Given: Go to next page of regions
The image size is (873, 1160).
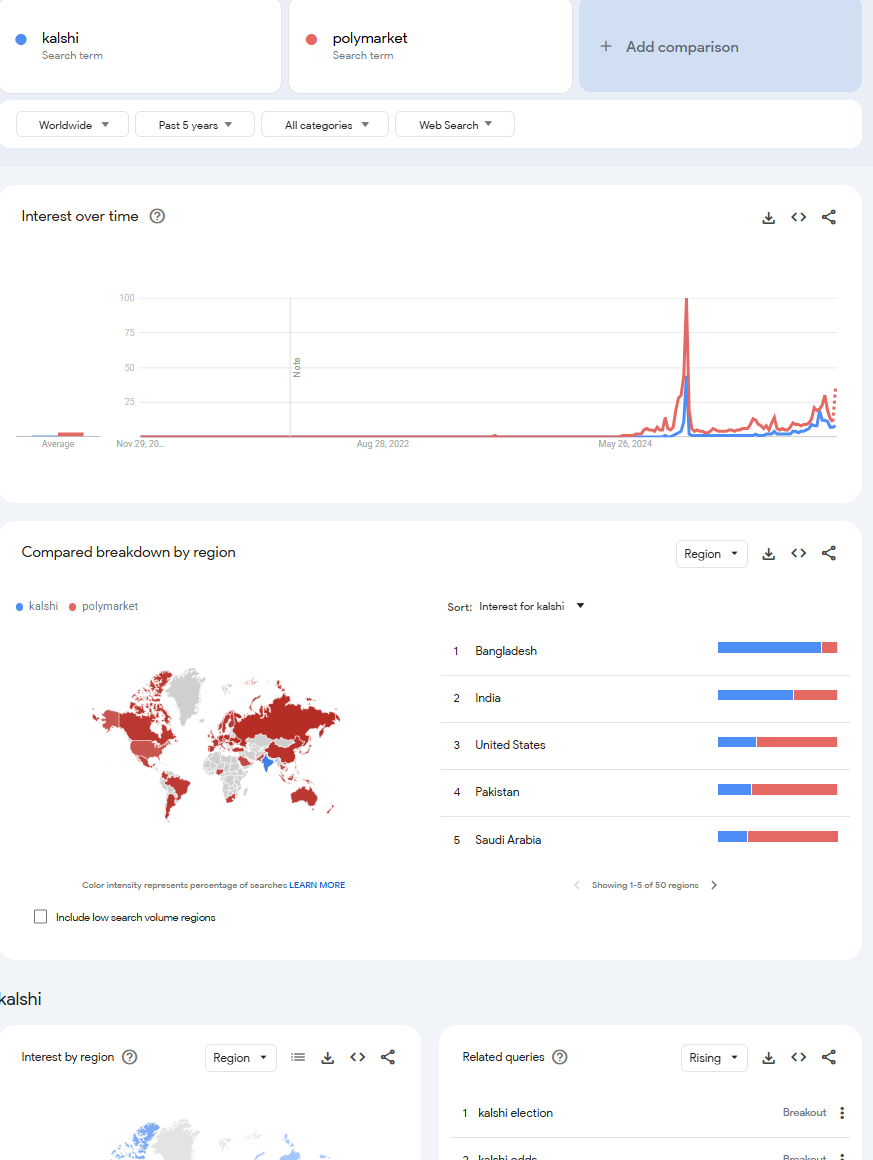Looking at the screenshot, I should click(714, 885).
